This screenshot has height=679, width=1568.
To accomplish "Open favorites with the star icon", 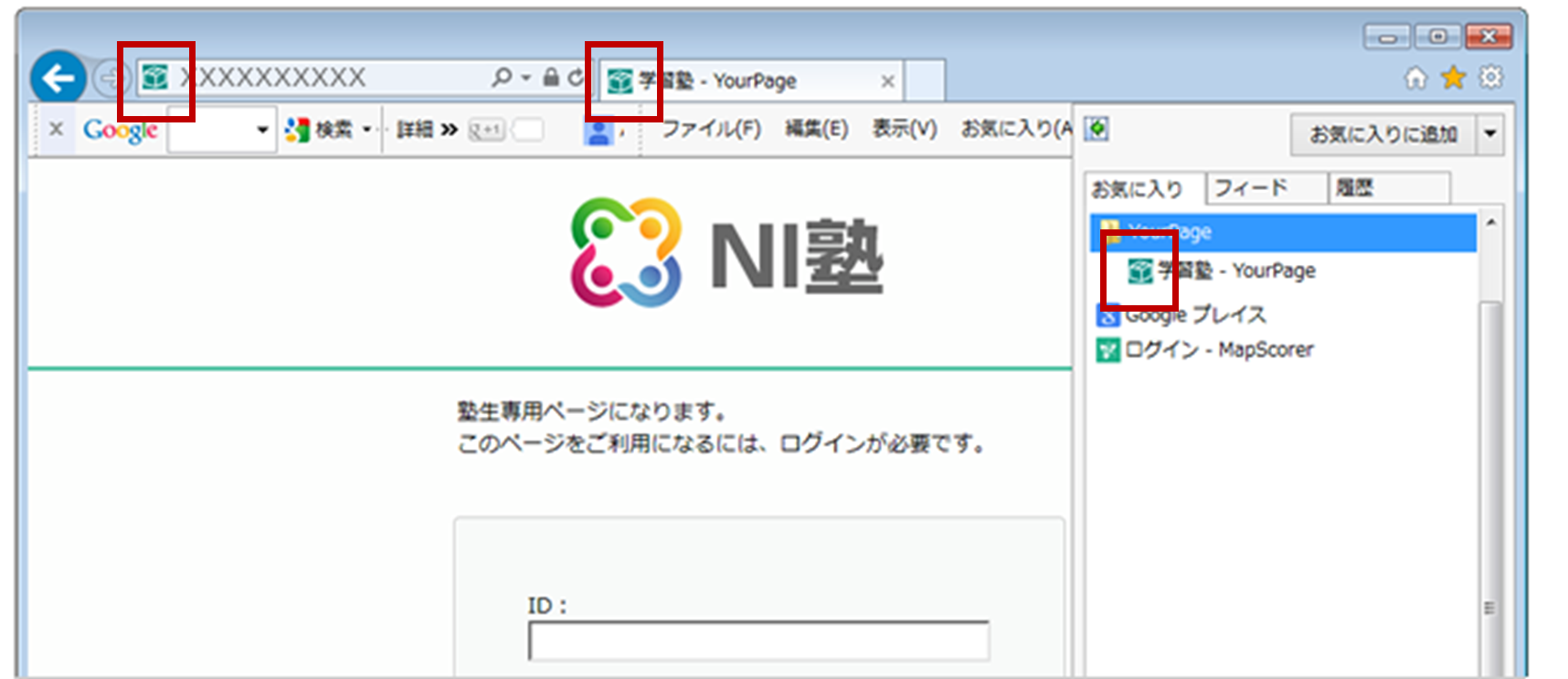I will click(x=1453, y=78).
